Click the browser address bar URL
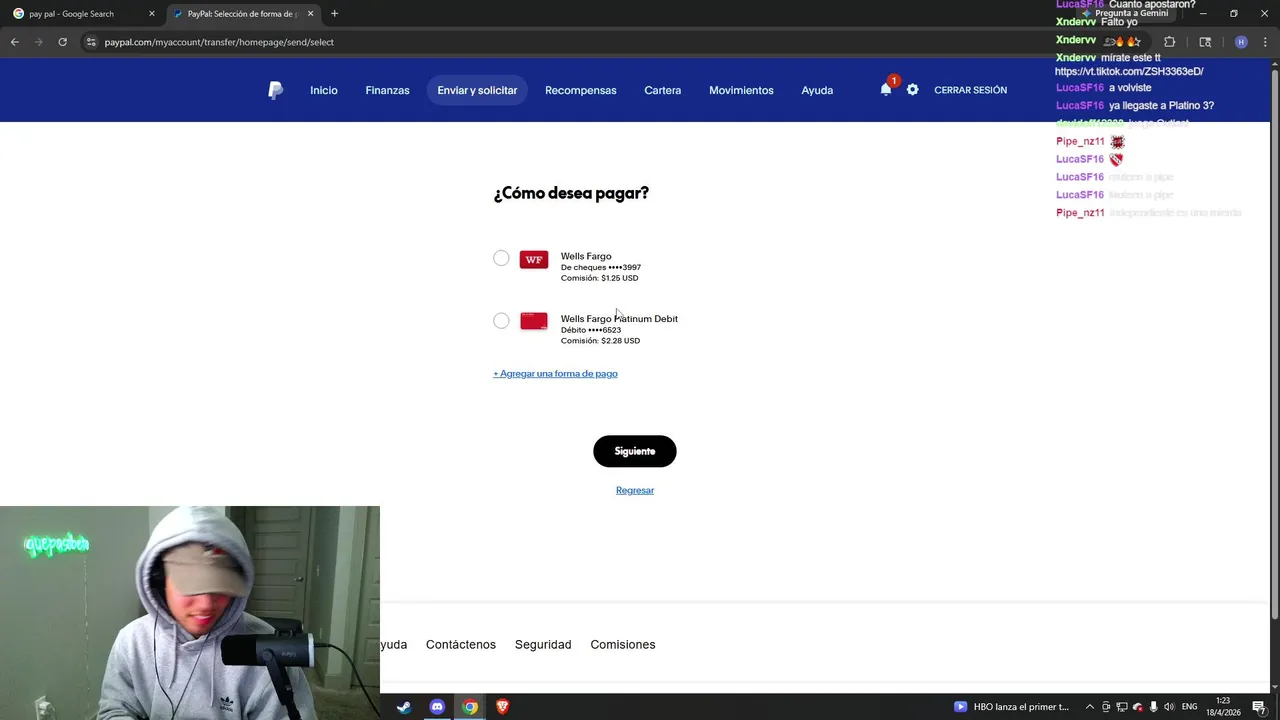Screen dimensions: 1280x720 click(219, 42)
